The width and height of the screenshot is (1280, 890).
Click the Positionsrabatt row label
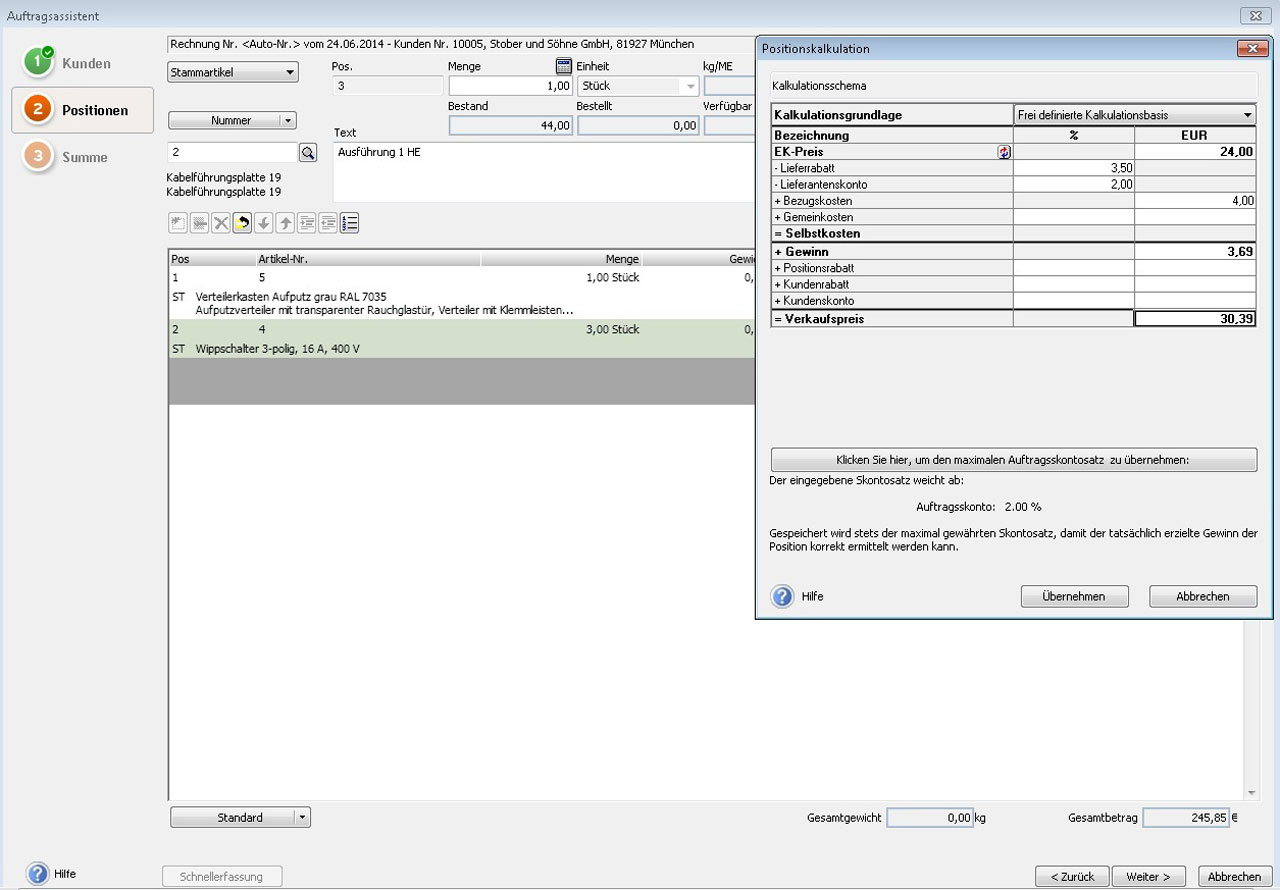point(814,268)
